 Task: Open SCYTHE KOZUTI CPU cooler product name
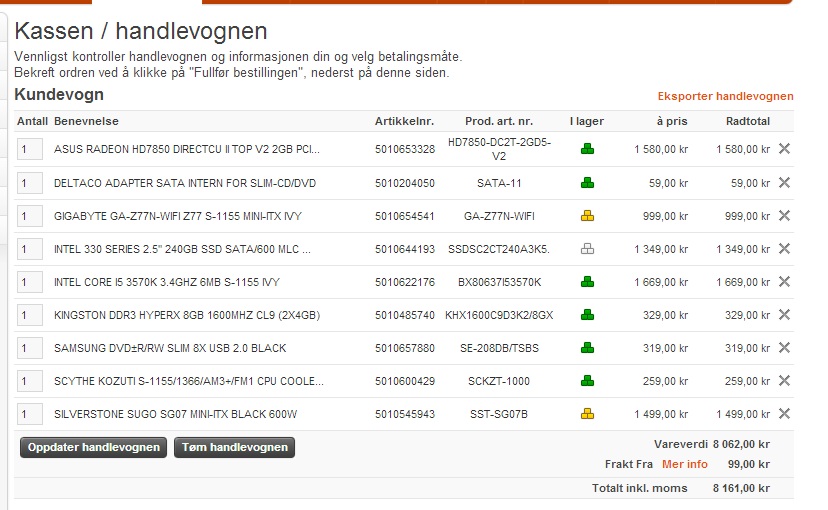pos(189,381)
